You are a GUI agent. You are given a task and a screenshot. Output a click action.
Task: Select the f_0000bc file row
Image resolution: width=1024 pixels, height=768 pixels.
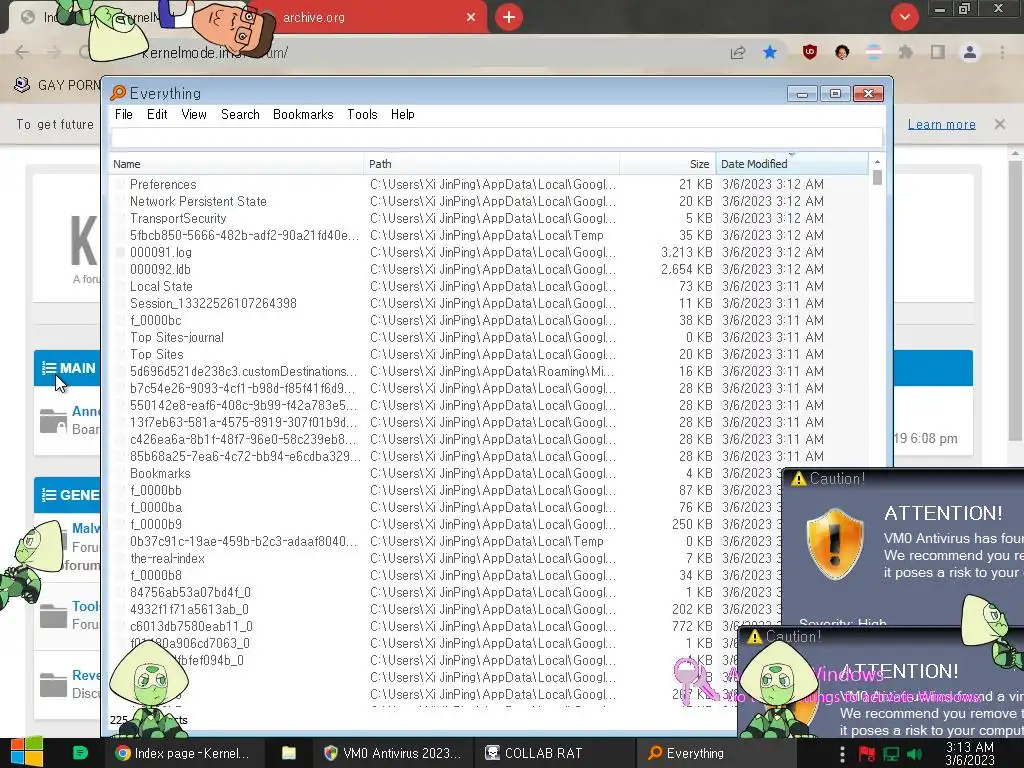tap(488, 320)
